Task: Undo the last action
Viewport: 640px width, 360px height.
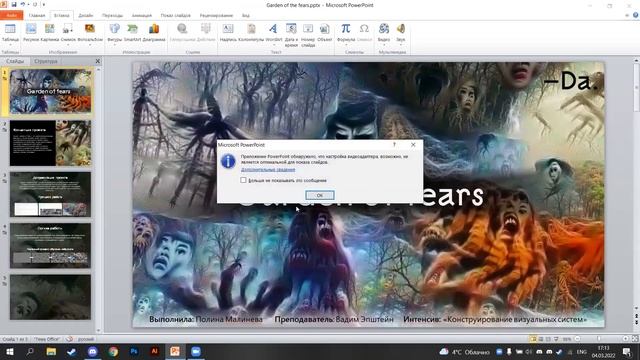Action: pos(23,4)
